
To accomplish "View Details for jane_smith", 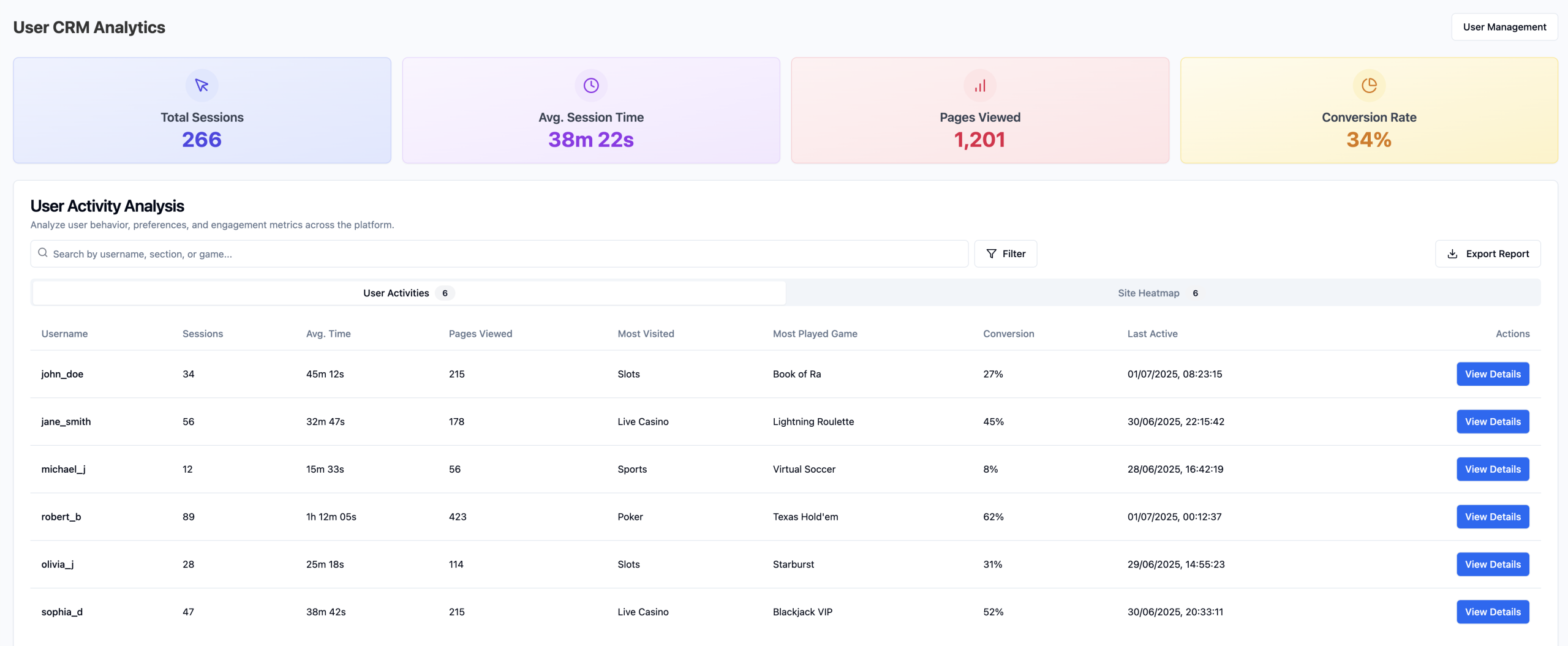I will pos(1493,421).
